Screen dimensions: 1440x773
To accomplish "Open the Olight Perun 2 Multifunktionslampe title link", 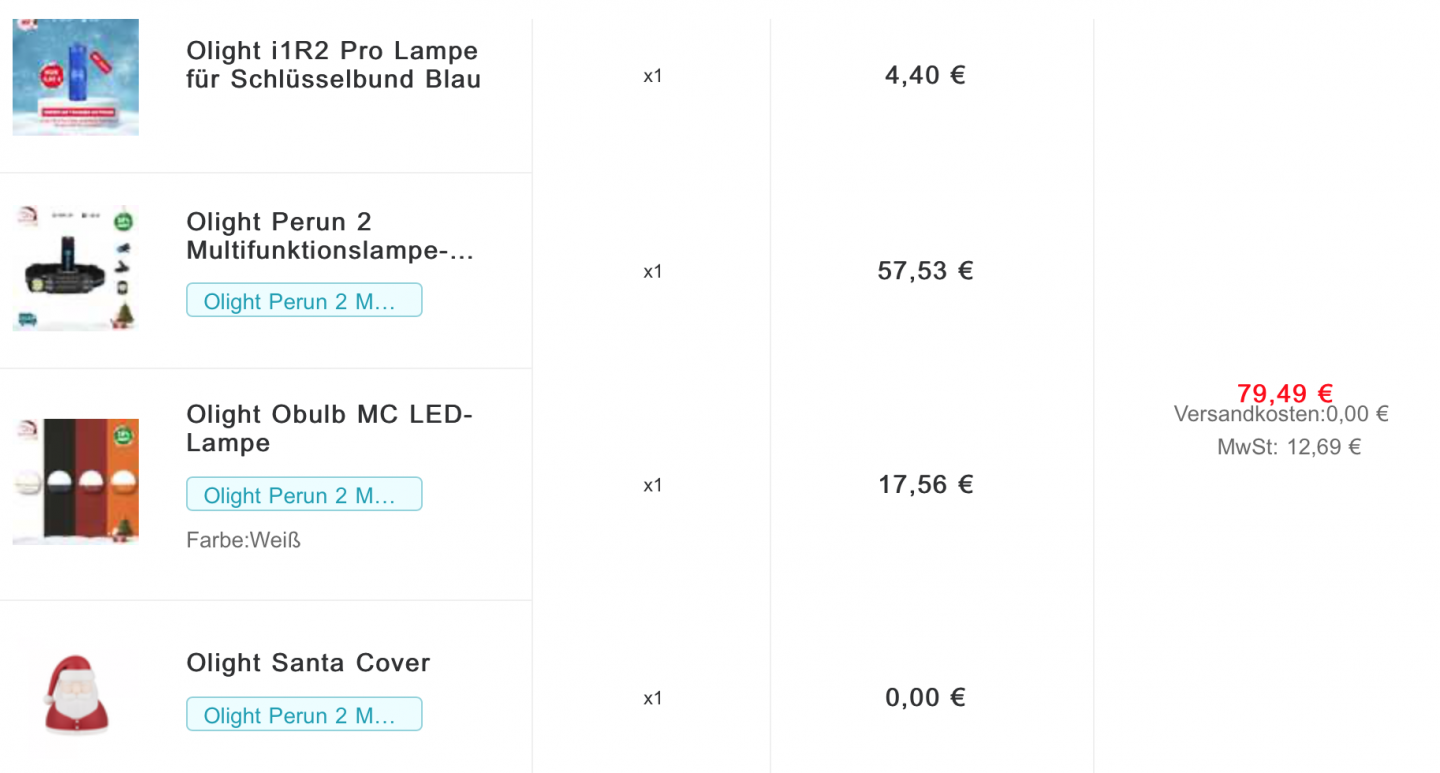I will [330, 236].
